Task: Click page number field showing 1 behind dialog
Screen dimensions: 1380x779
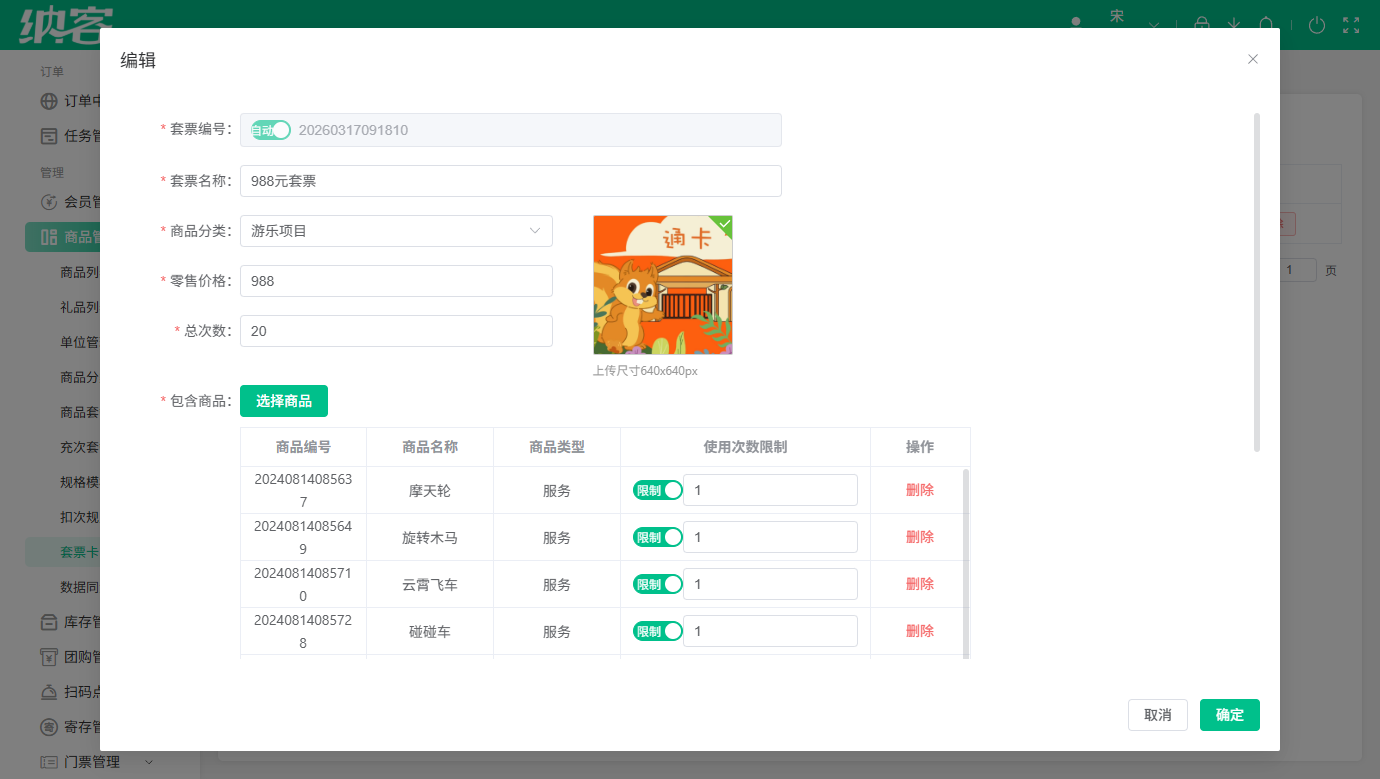Action: [1298, 270]
